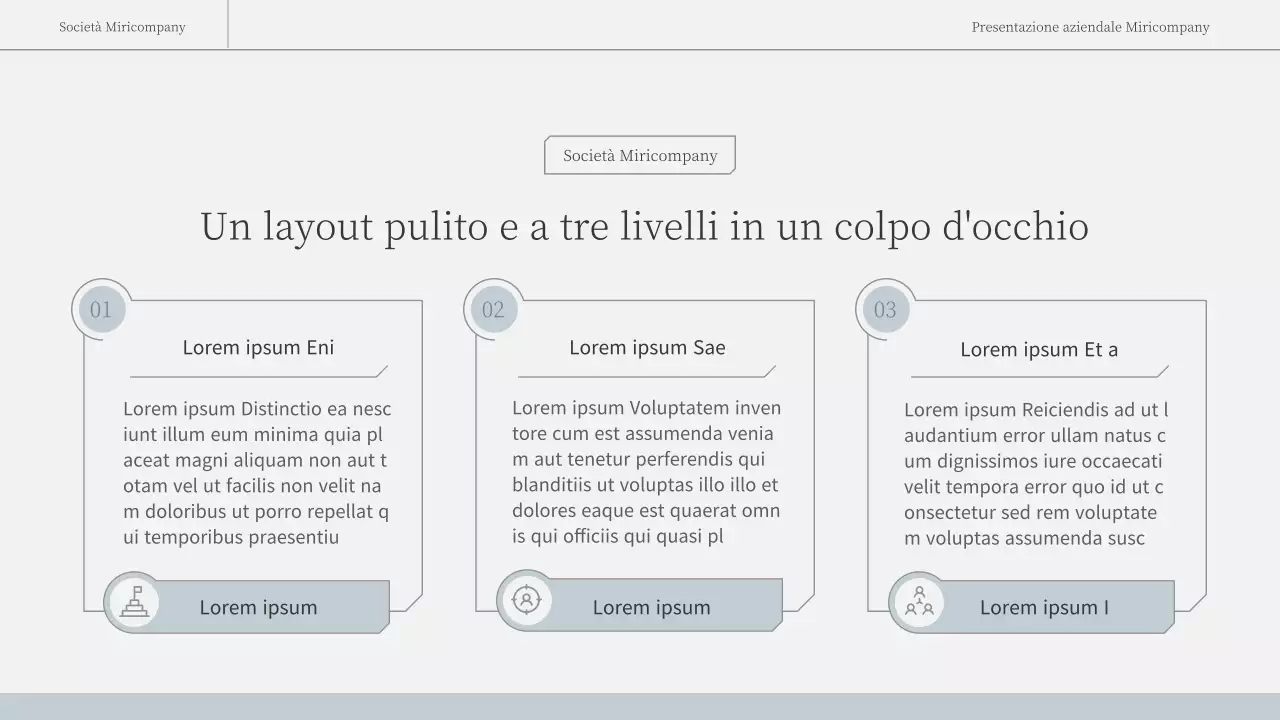The width and height of the screenshot is (1280, 720).
Task: Select the heading "Lorem ipsum Sae"
Action: 647,347
